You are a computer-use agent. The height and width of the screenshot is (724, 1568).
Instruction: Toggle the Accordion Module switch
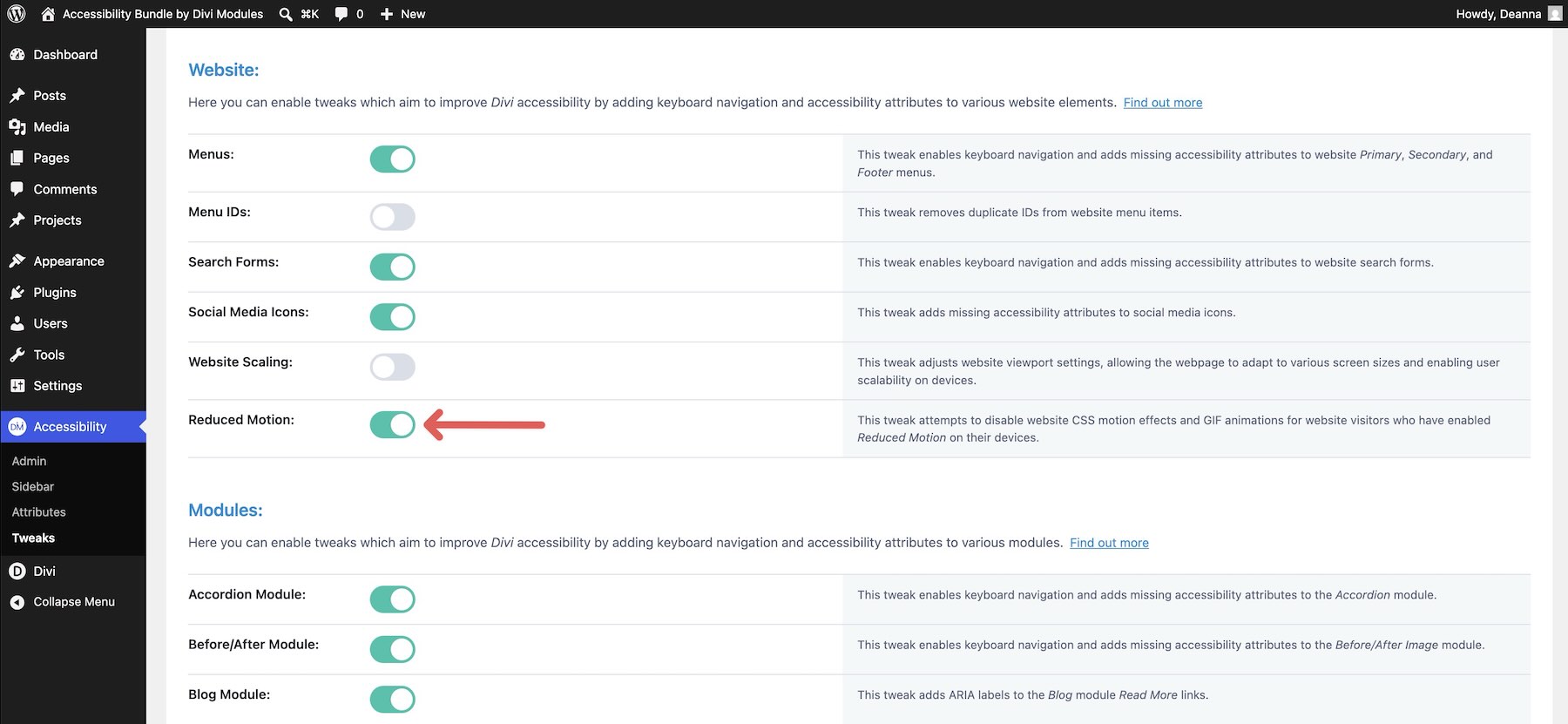point(393,599)
